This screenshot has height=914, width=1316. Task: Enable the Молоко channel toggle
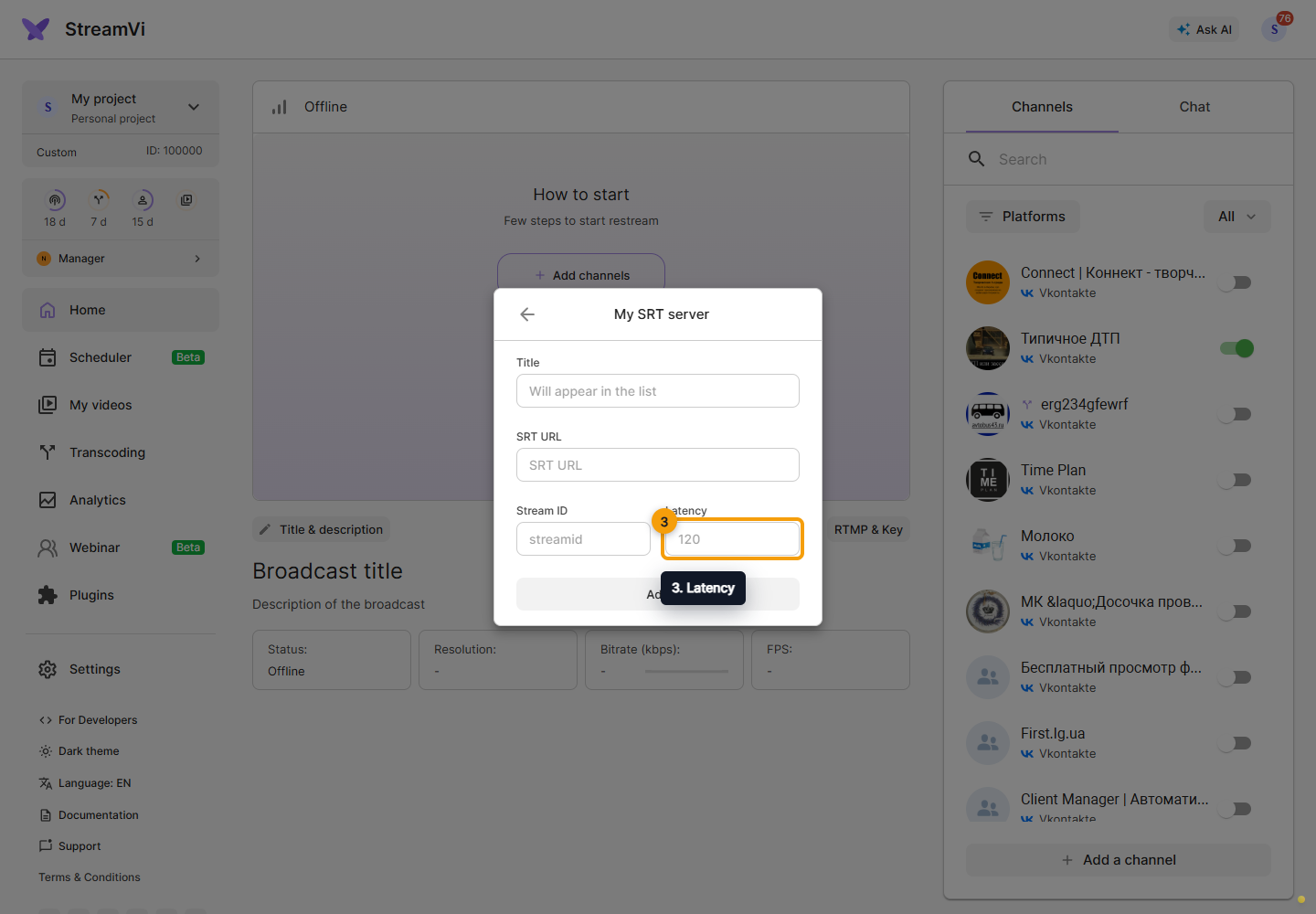(1236, 546)
